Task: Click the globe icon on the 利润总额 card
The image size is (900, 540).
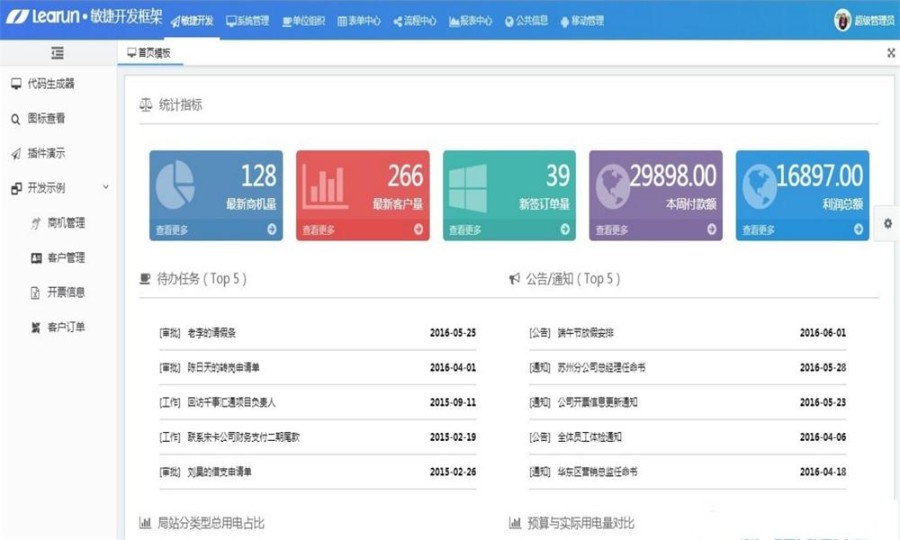Action: pos(759,187)
